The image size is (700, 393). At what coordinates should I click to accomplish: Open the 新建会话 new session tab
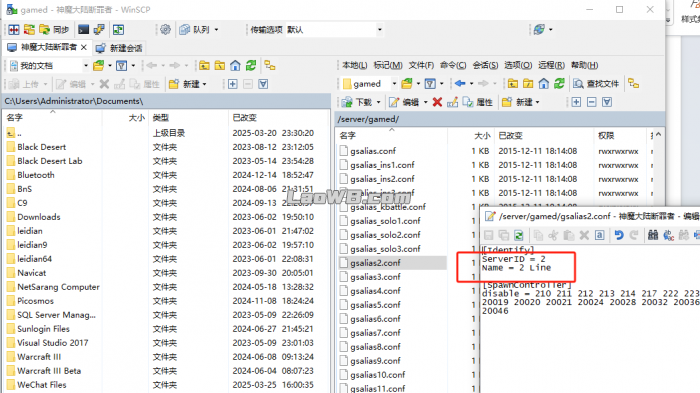(x=119, y=48)
